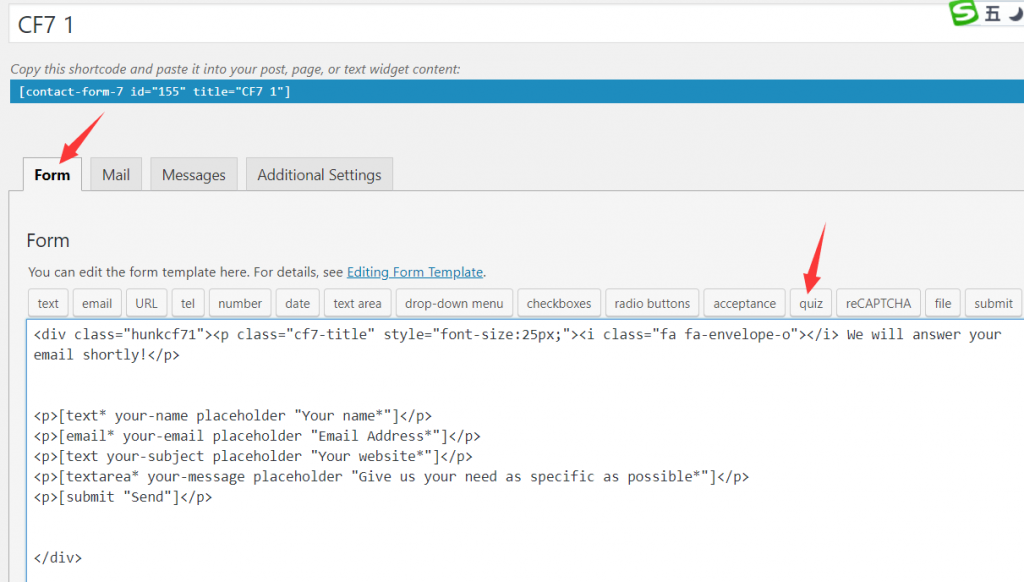The image size is (1024, 582).
Task: Insert a date field tag
Action: click(x=297, y=303)
